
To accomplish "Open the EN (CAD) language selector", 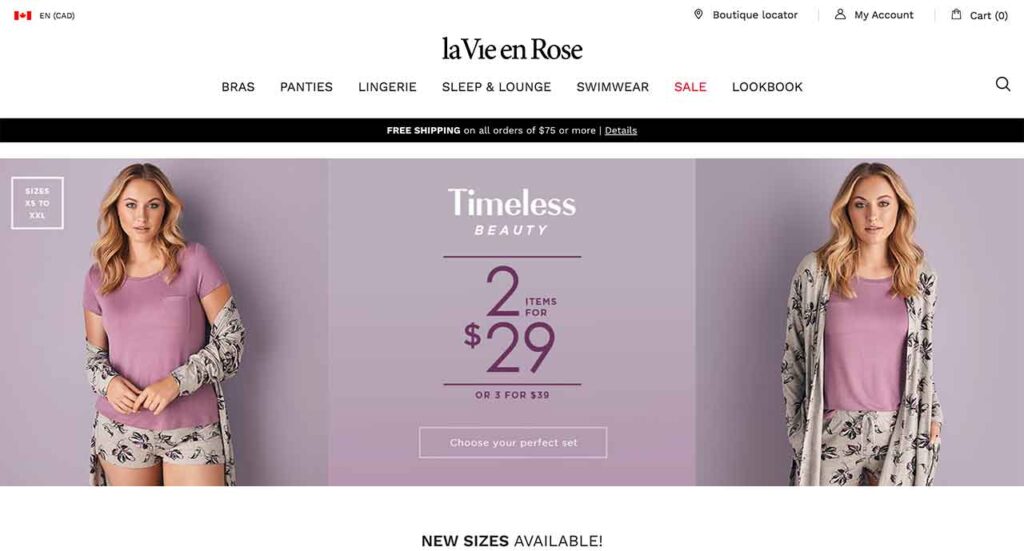I will point(57,16).
